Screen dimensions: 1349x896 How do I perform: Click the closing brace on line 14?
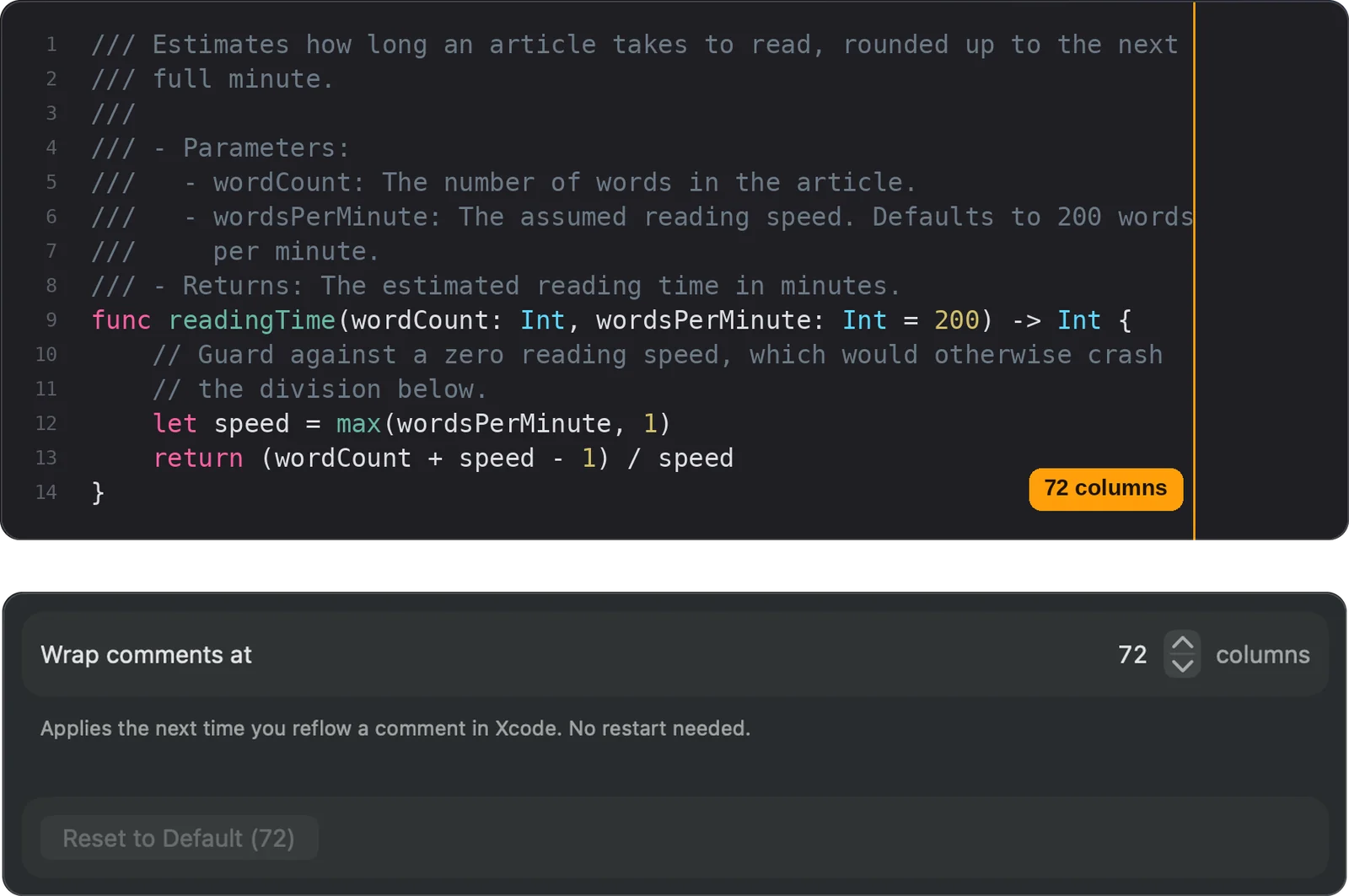coord(98,492)
